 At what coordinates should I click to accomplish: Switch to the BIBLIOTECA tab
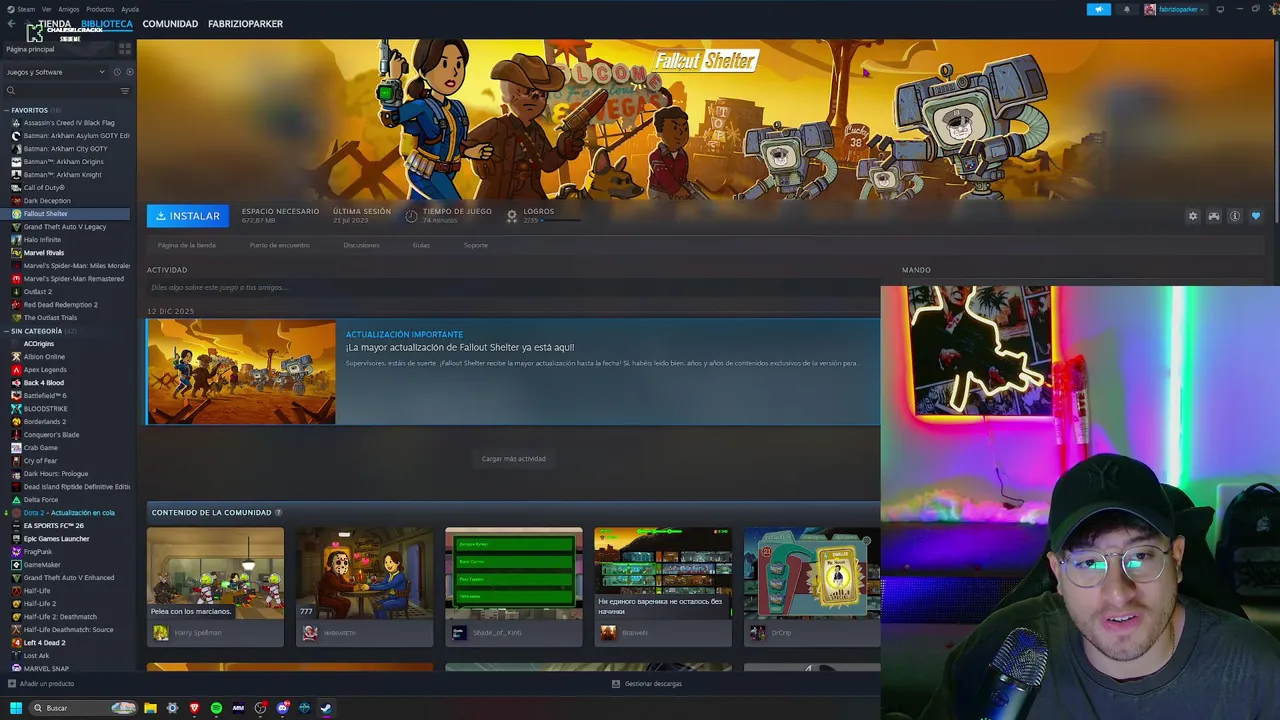coord(107,24)
